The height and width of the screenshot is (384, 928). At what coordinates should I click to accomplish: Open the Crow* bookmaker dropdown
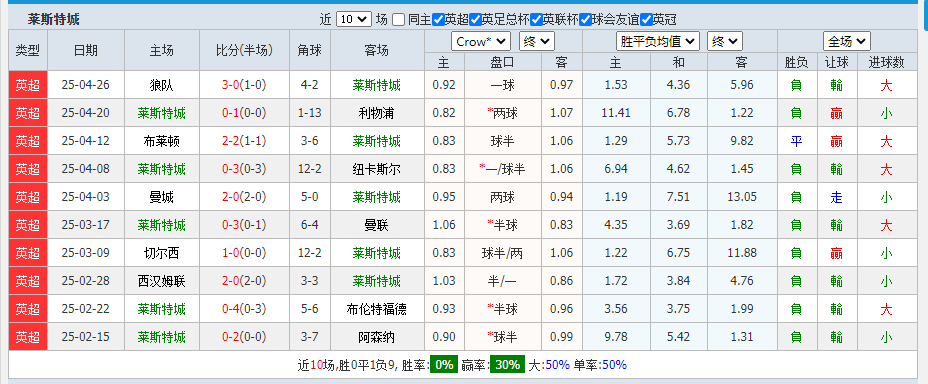(x=481, y=42)
